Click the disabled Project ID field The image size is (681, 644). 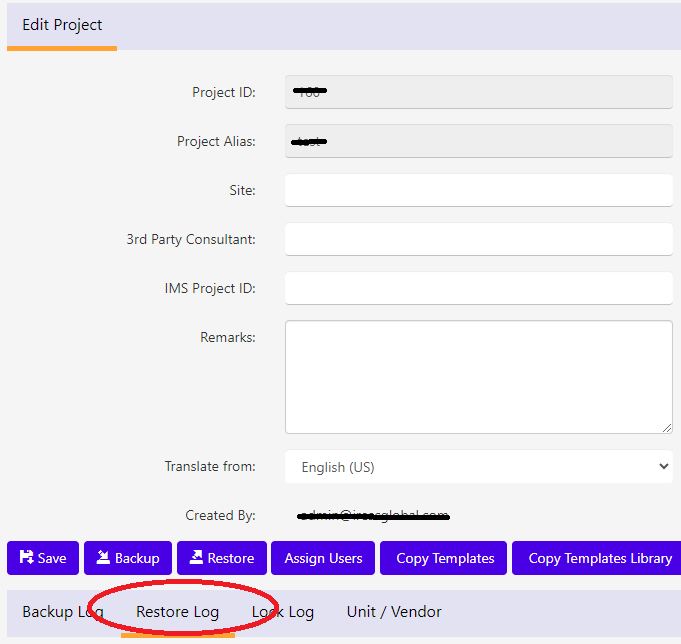click(478, 92)
